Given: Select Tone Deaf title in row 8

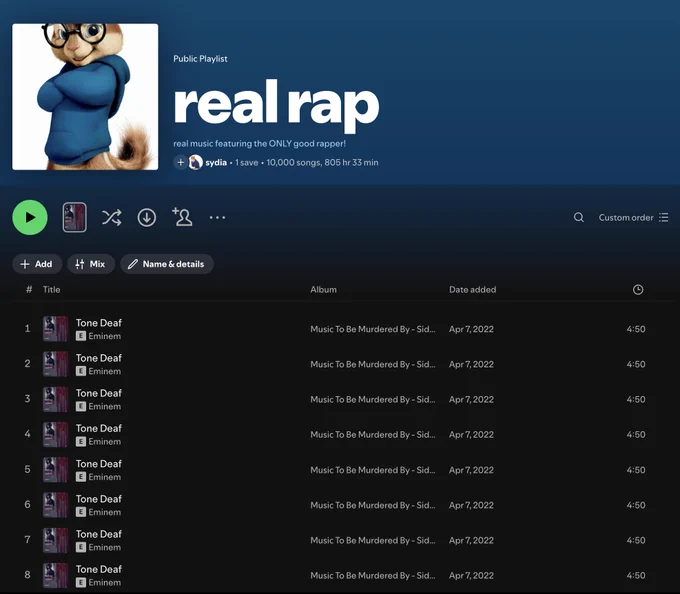Looking at the screenshot, I should pyautogui.click(x=99, y=569).
